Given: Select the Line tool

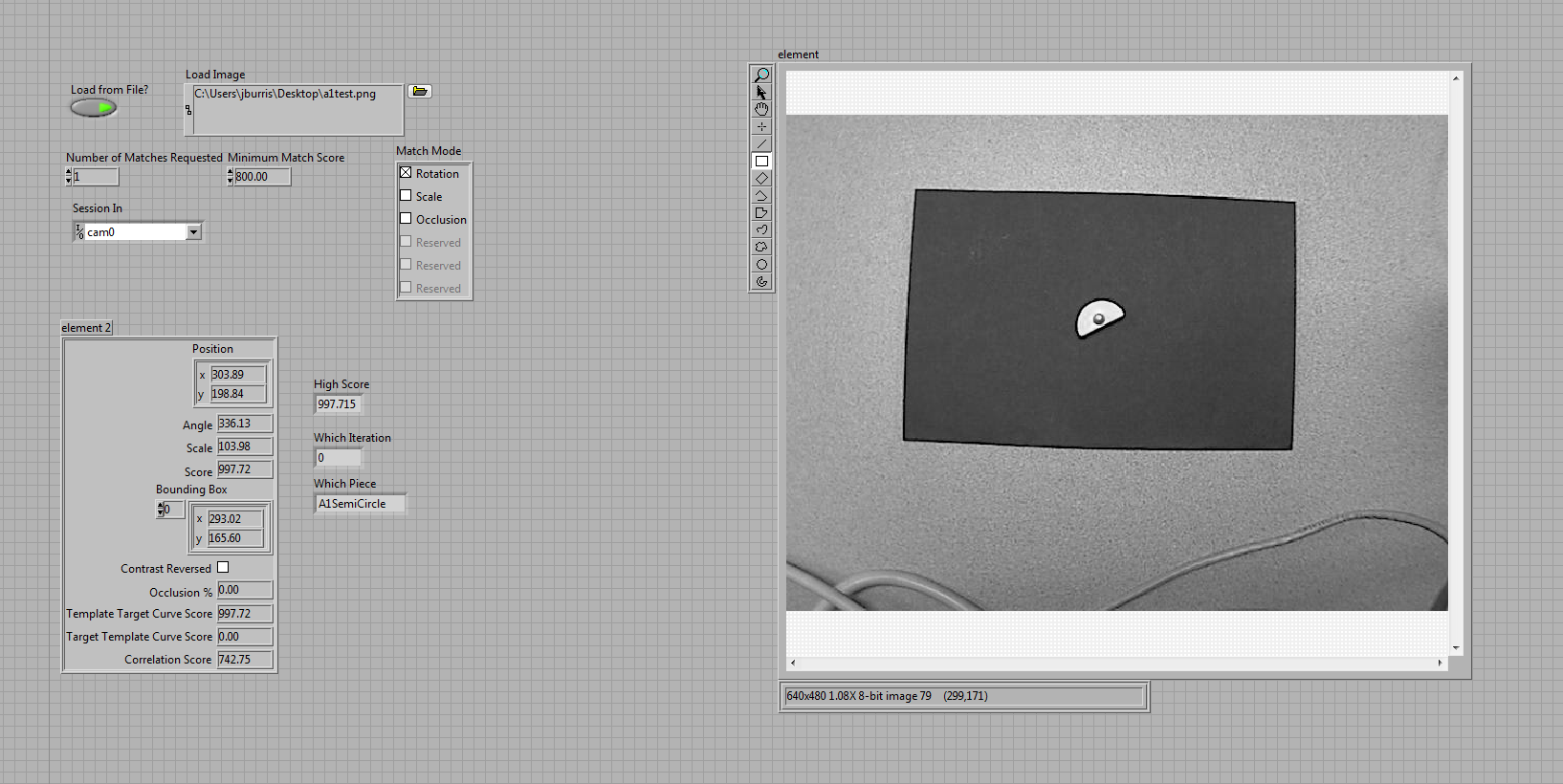Looking at the screenshot, I should pos(761,143).
